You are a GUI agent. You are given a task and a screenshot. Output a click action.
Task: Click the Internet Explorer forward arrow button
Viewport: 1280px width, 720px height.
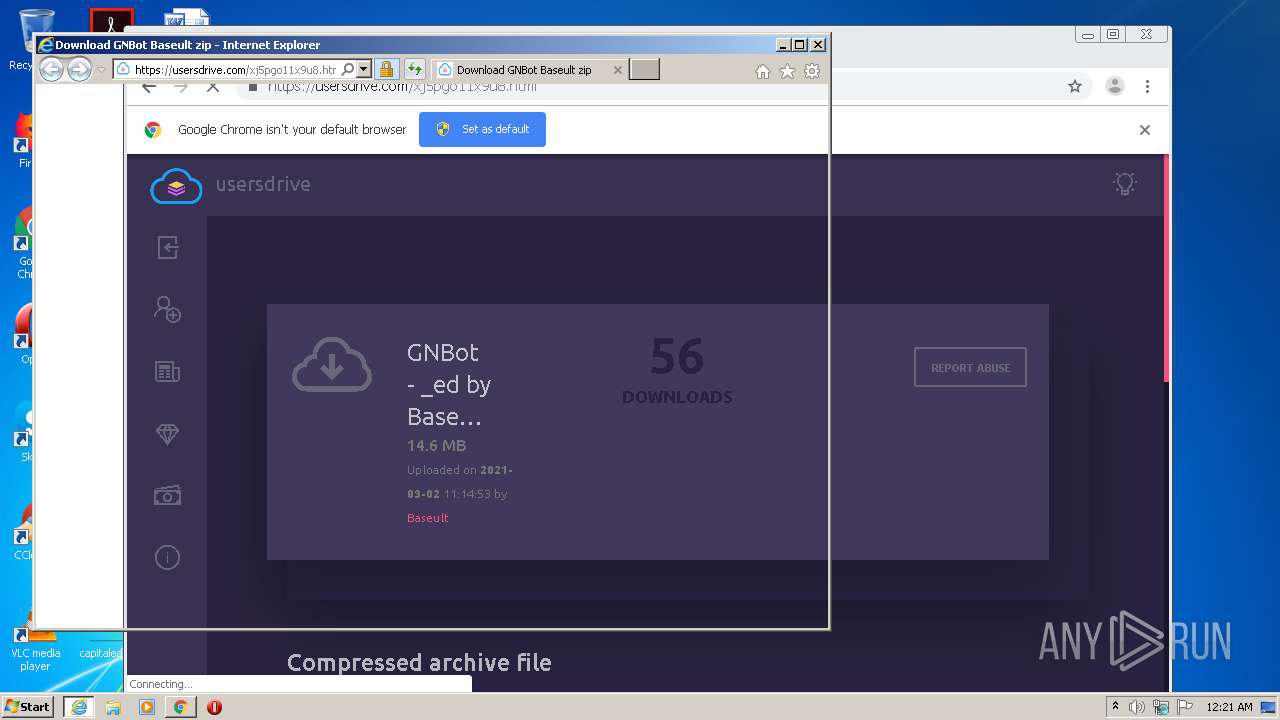79,69
